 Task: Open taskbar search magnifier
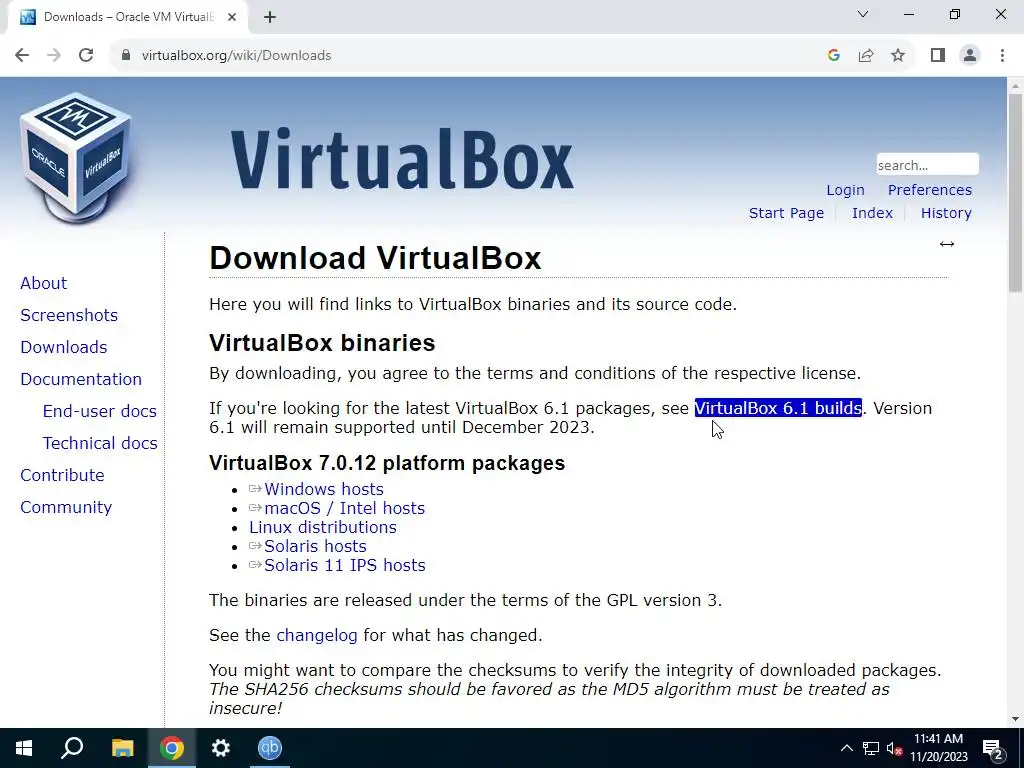coord(72,748)
